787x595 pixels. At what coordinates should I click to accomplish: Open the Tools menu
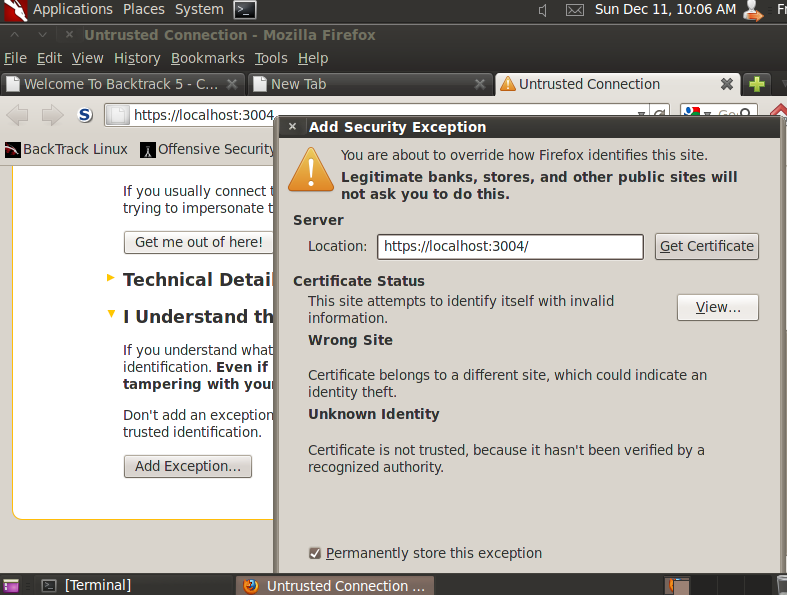point(271,58)
